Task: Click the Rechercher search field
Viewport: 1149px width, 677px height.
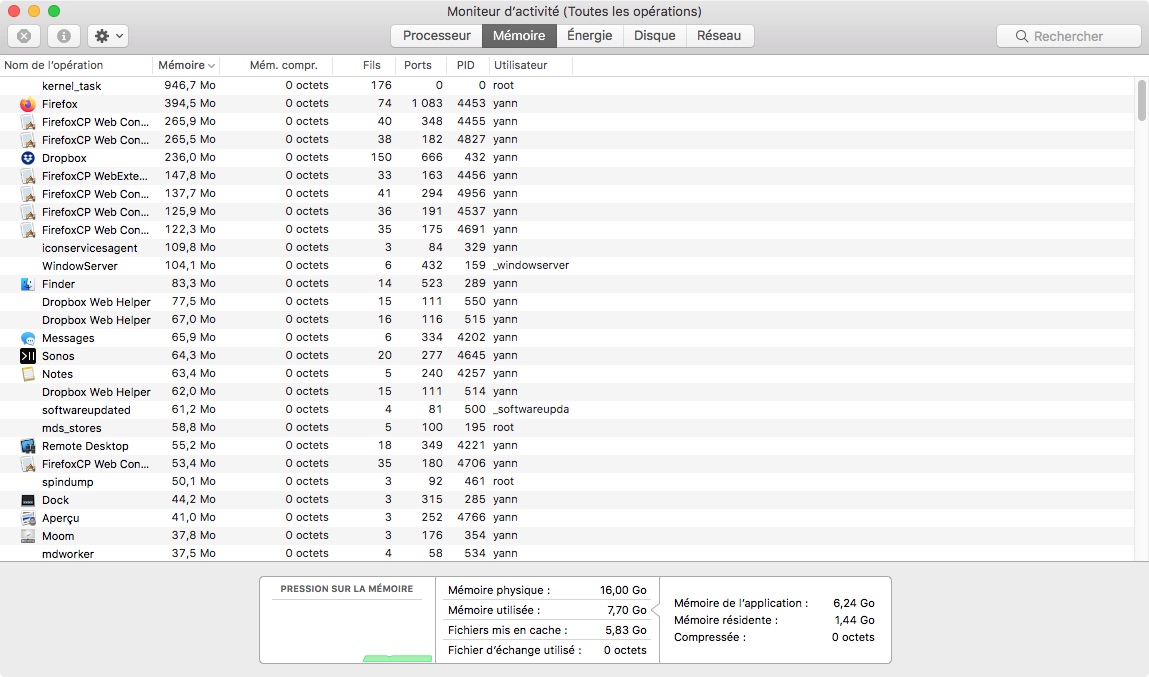Action: pos(1068,36)
